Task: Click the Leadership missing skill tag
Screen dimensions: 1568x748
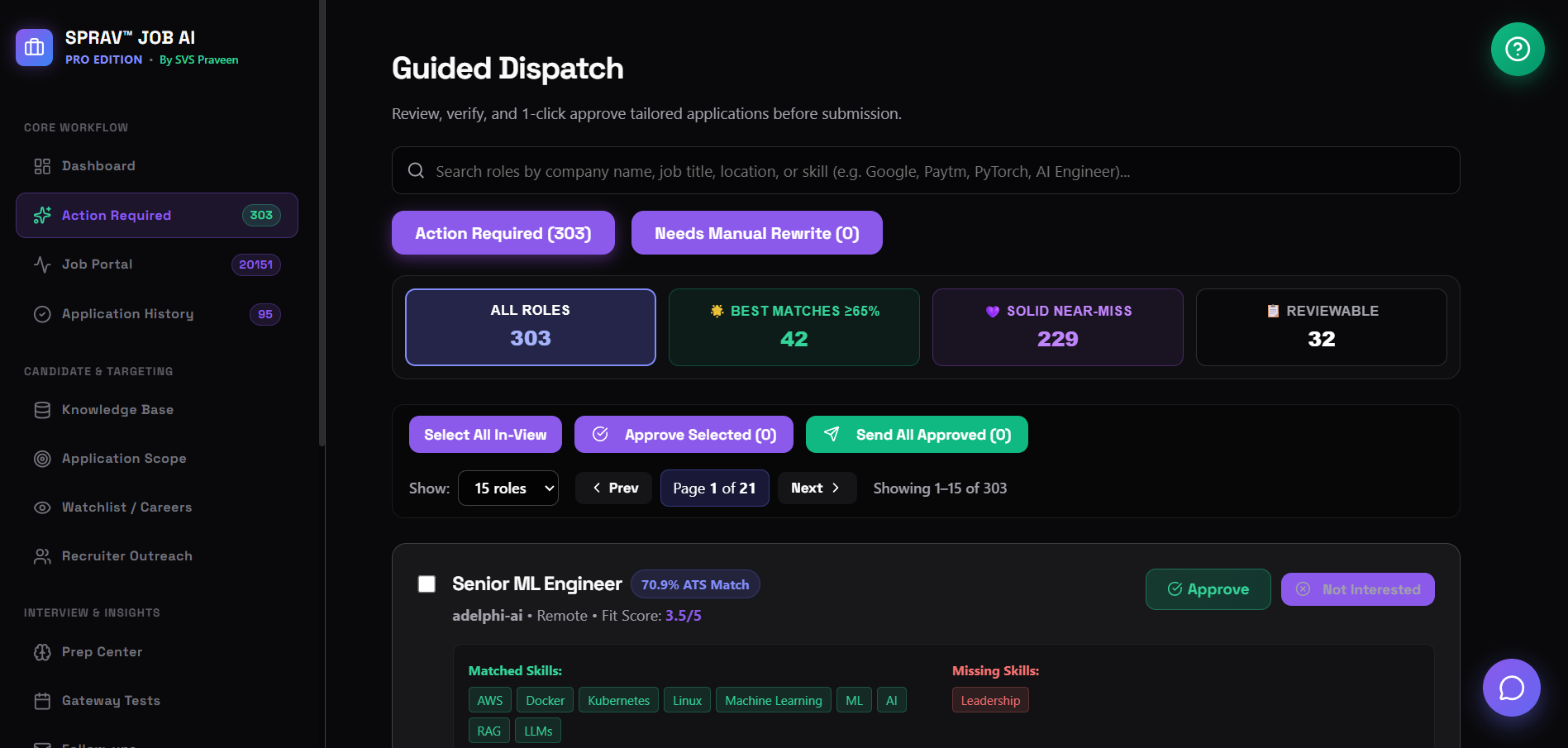Action: click(x=990, y=700)
